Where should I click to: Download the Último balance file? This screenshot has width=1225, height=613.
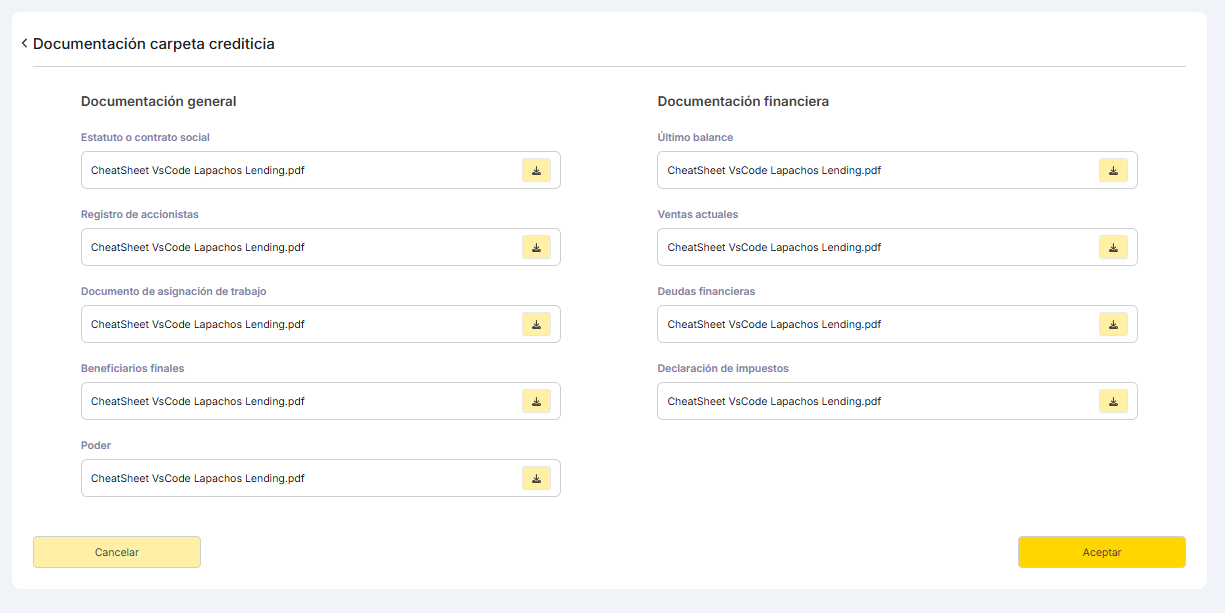pyautogui.click(x=1113, y=170)
